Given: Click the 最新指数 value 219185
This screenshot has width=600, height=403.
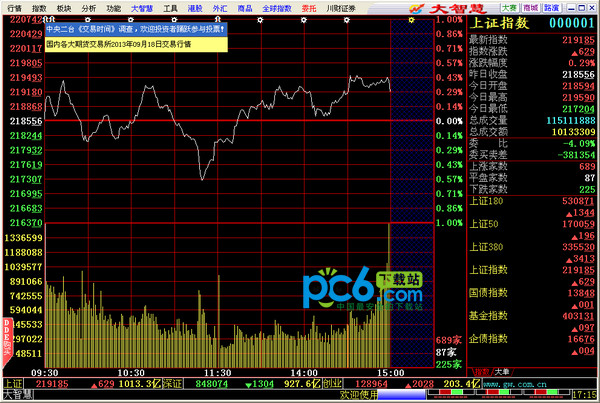Looking at the screenshot, I should pyautogui.click(x=579, y=40).
